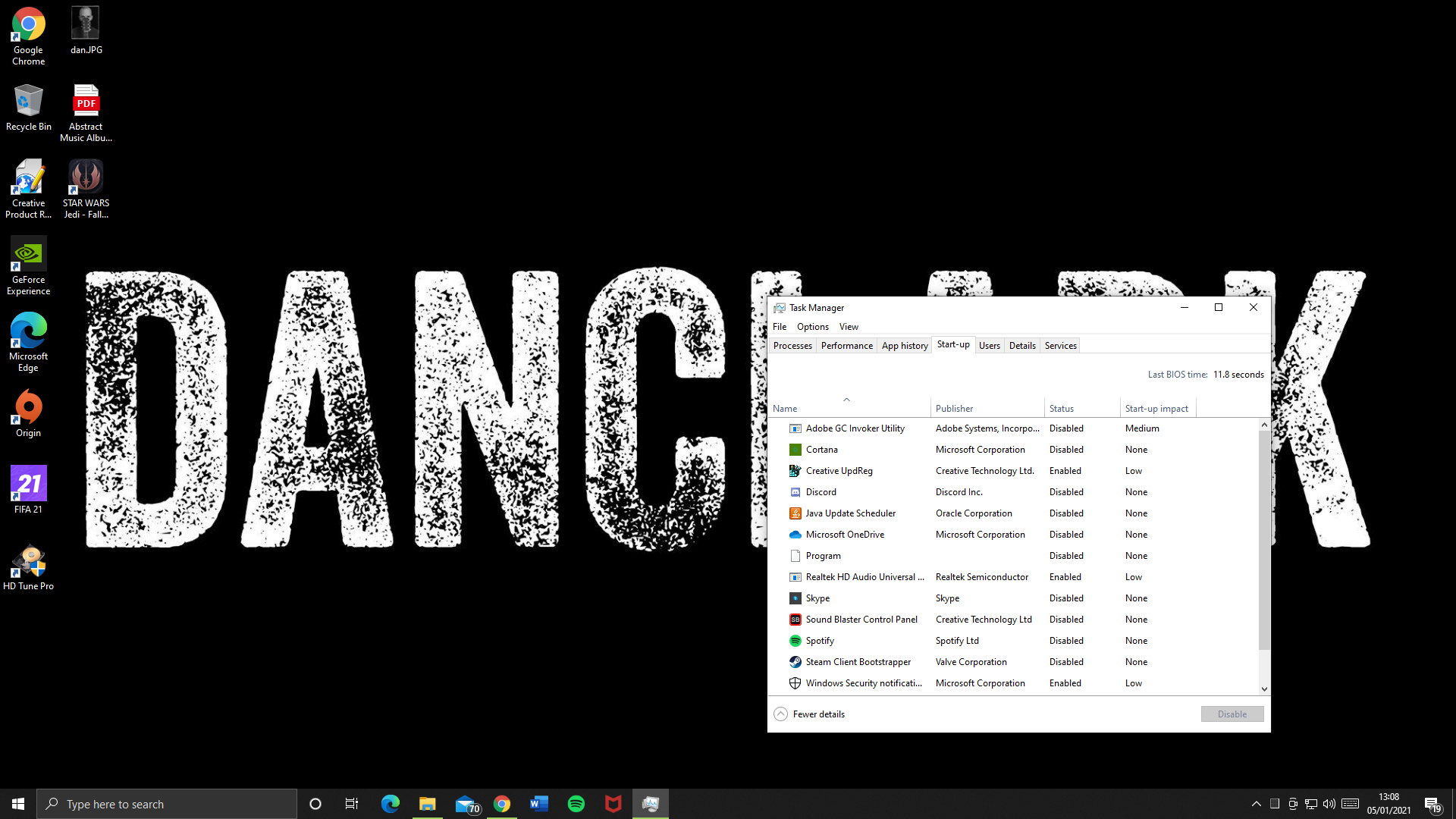Click the Sound Blaster Control Panel icon
Screen dimensions: 1456x819
[x=795, y=620]
